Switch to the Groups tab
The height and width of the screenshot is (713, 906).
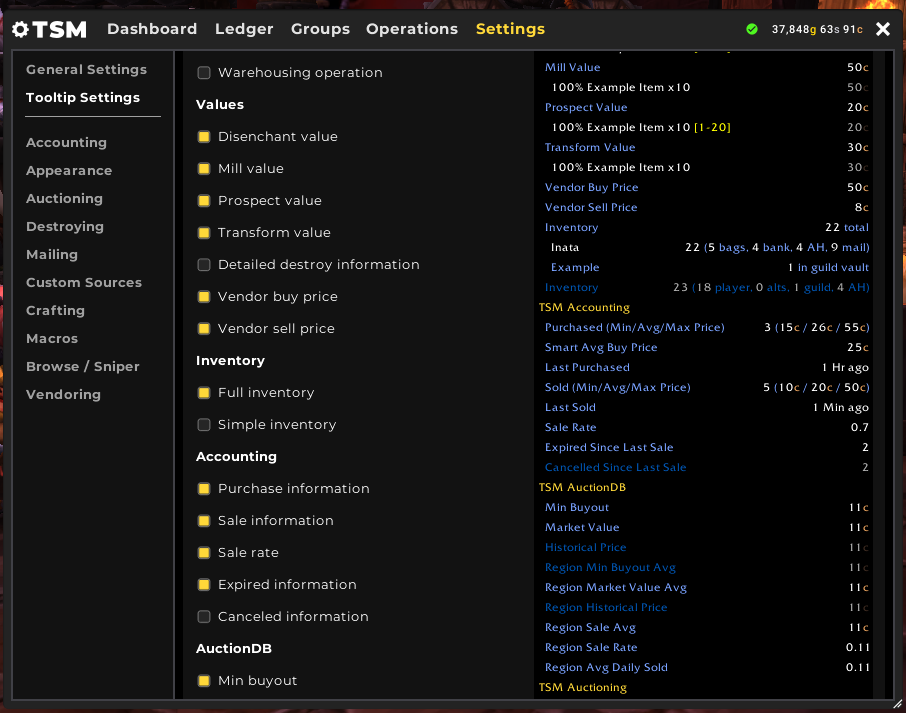320,29
